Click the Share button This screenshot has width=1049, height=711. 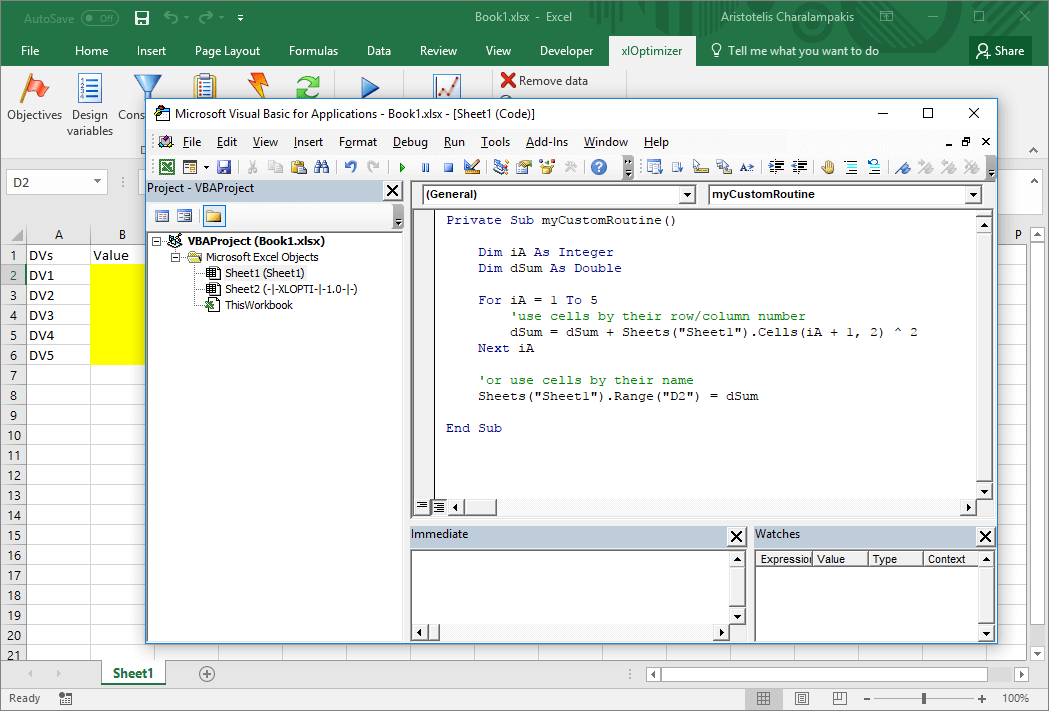(999, 51)
